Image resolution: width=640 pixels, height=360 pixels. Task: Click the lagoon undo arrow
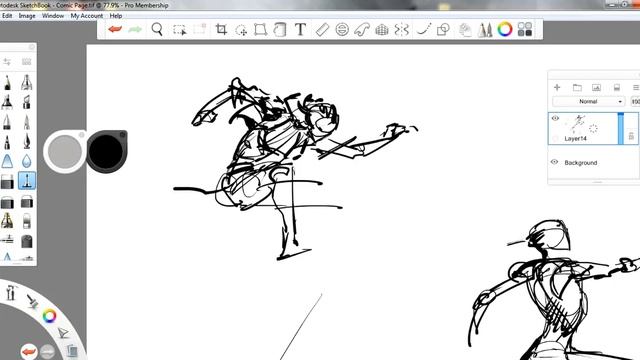coord(28,351)
